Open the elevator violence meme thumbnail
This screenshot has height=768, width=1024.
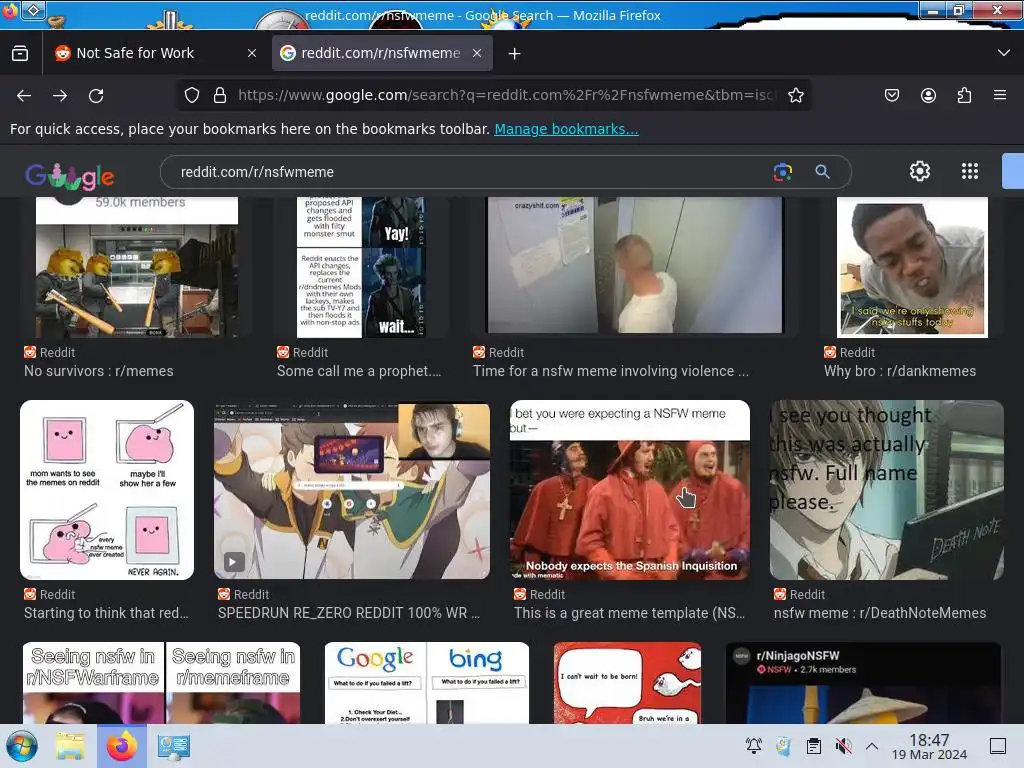point(635,265)
